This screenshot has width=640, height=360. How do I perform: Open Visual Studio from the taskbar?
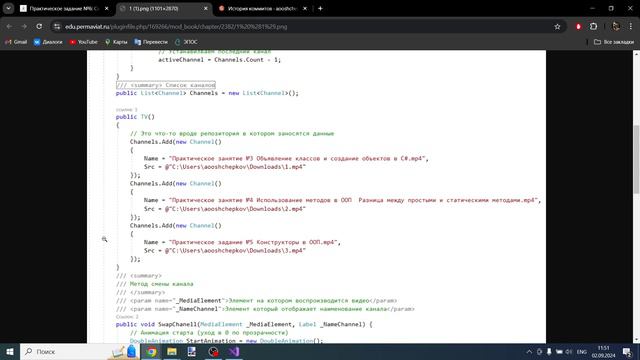(x=234, y=351)
